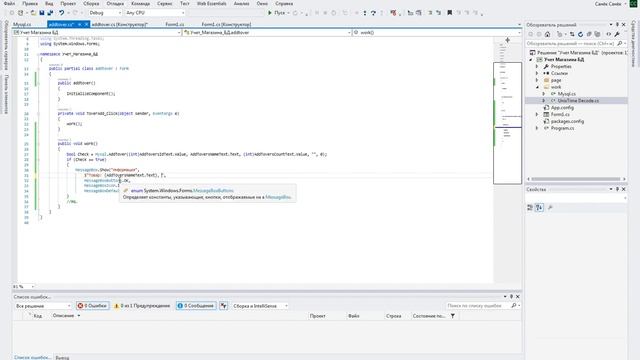
Task: Open the member dropdown showing work()
Action: click(437, 32)
